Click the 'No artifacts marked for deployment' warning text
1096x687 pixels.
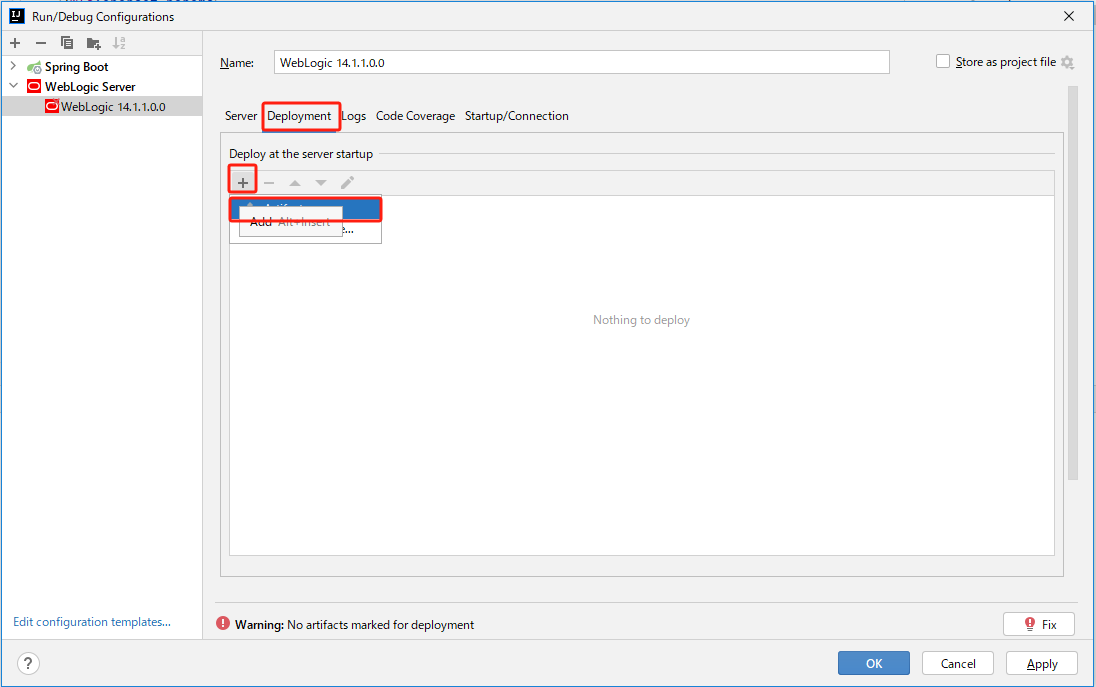pyautogui.click(x=380, y=625)
